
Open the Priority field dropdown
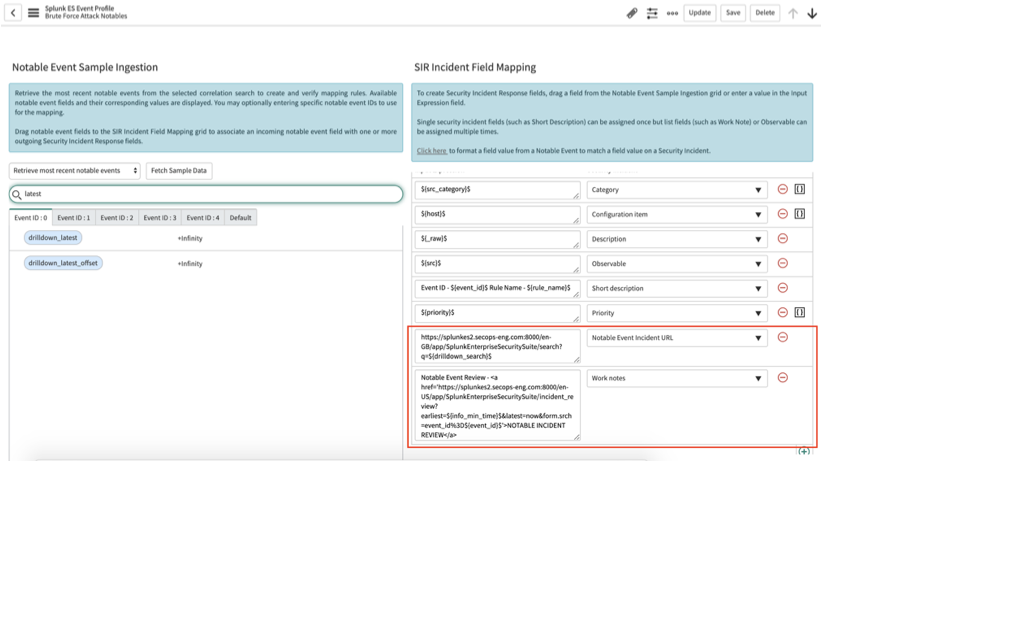pyautogui.click(x=677, y=313)
